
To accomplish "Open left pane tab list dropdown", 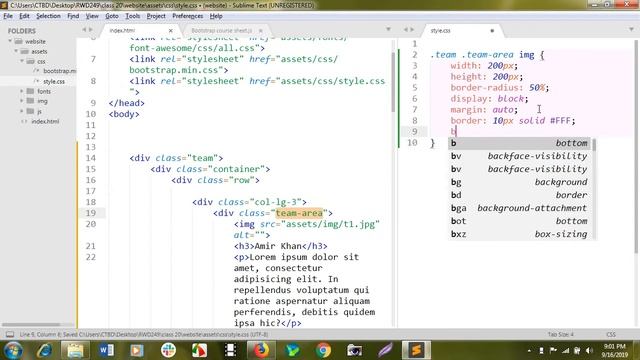I will point(388,29).
